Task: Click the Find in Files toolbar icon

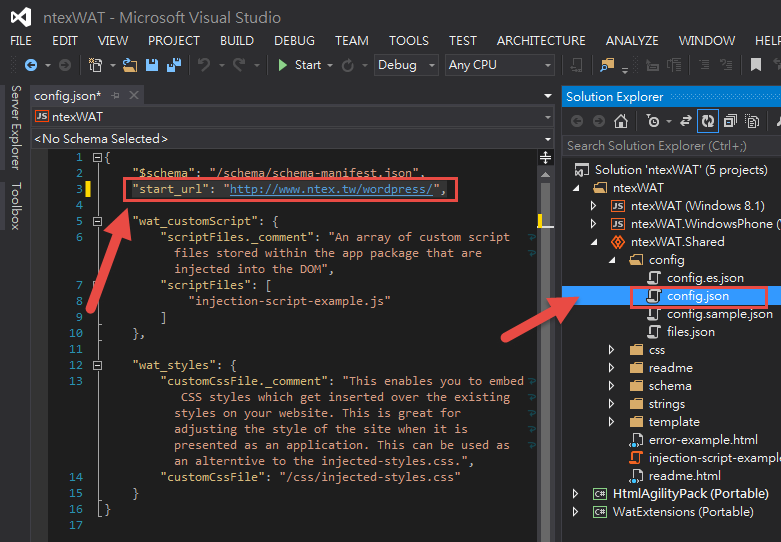Action: tap(607, 65)
